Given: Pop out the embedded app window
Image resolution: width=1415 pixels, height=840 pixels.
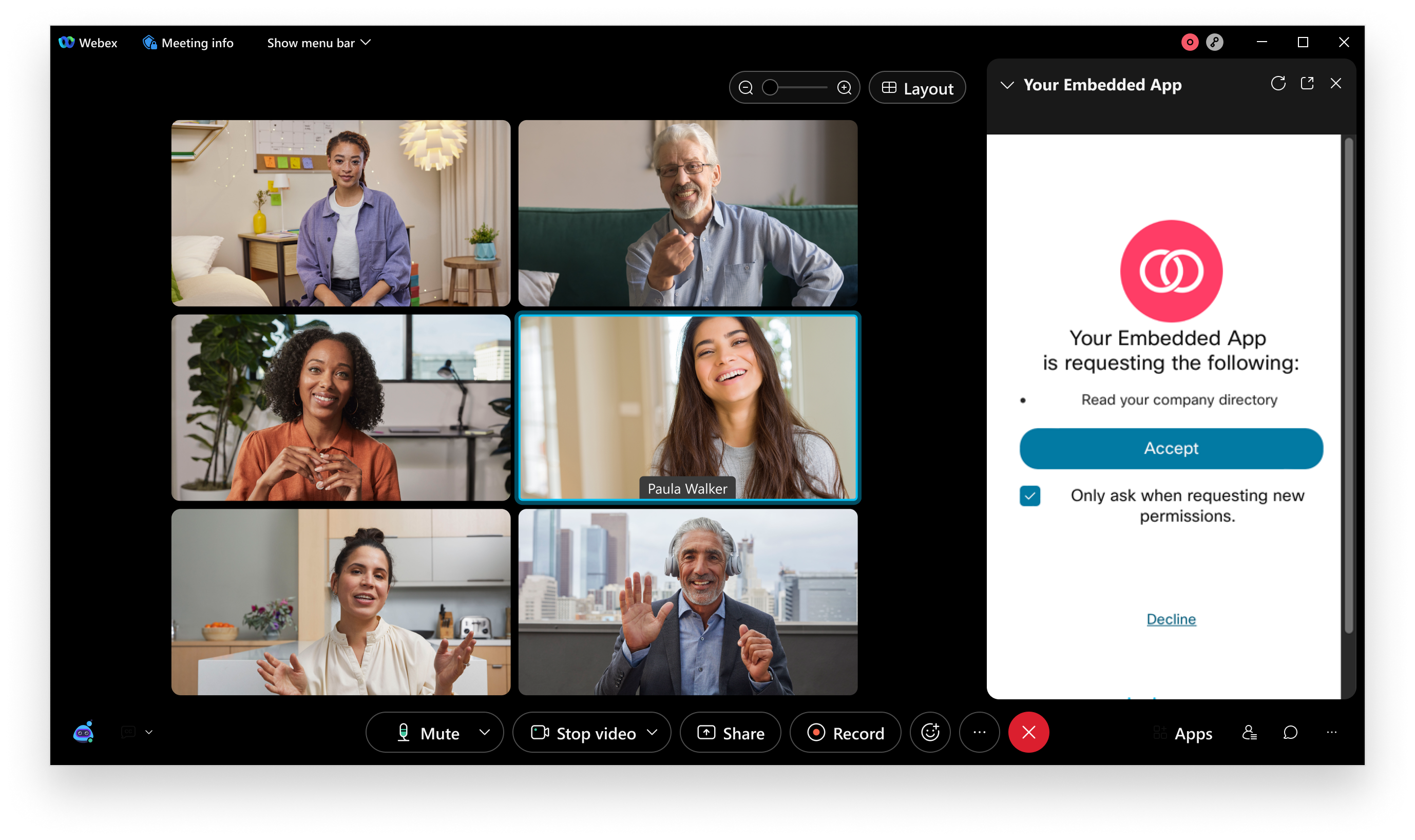Looking at the screenshot, I should pos(1307,84).
